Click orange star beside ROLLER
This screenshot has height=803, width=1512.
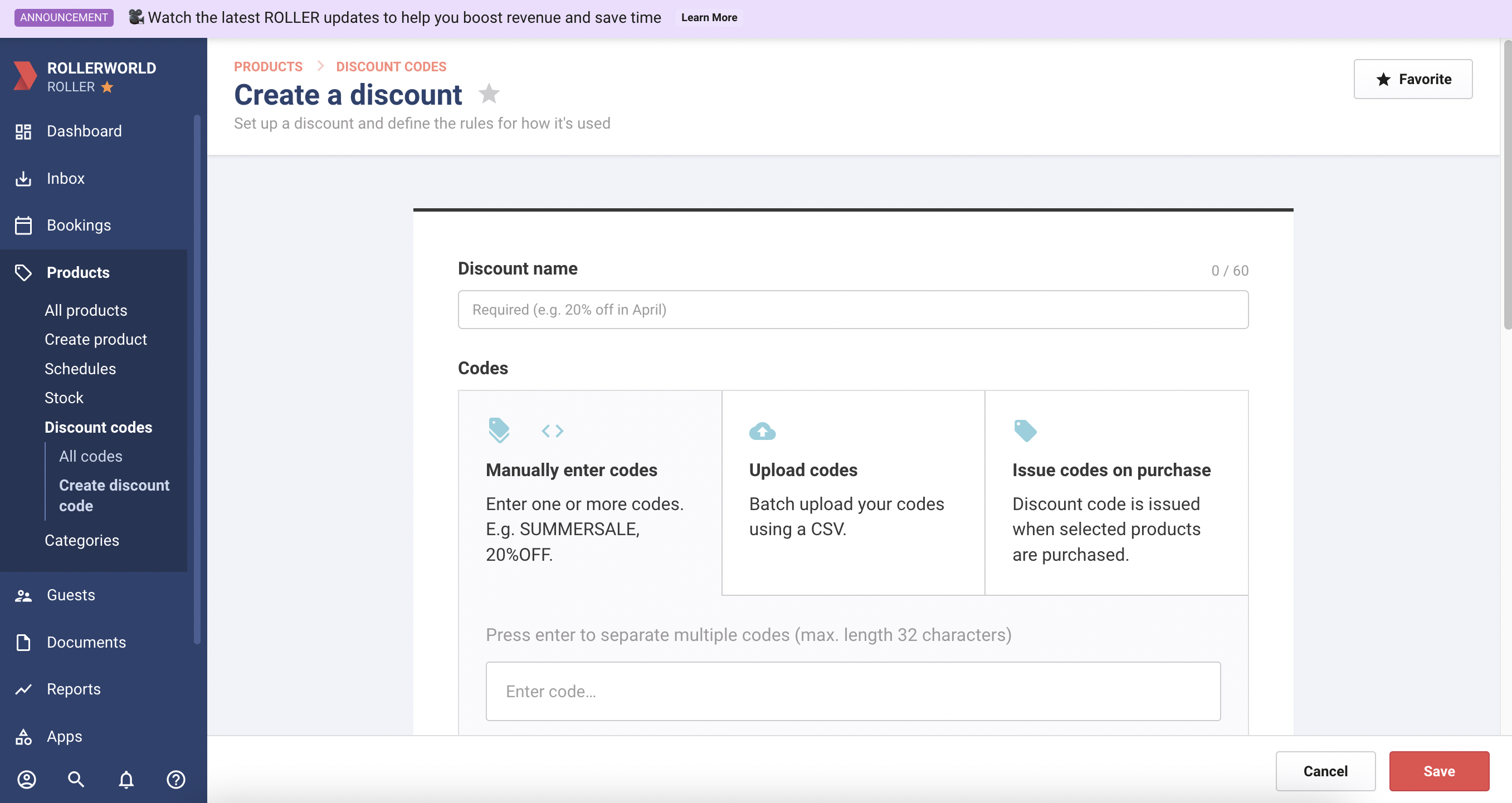(107, 87)
